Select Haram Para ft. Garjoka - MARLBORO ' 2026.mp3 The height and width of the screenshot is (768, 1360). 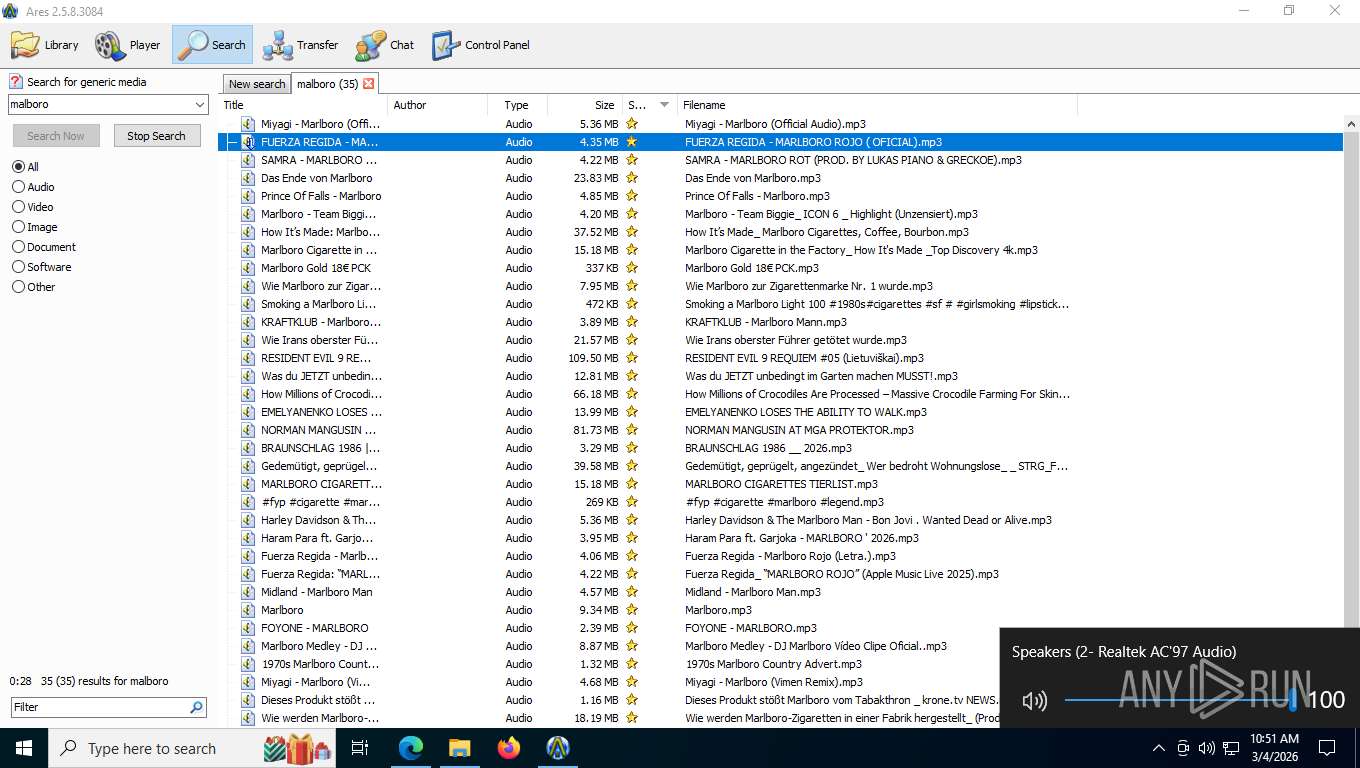click(x=801, y=538)
